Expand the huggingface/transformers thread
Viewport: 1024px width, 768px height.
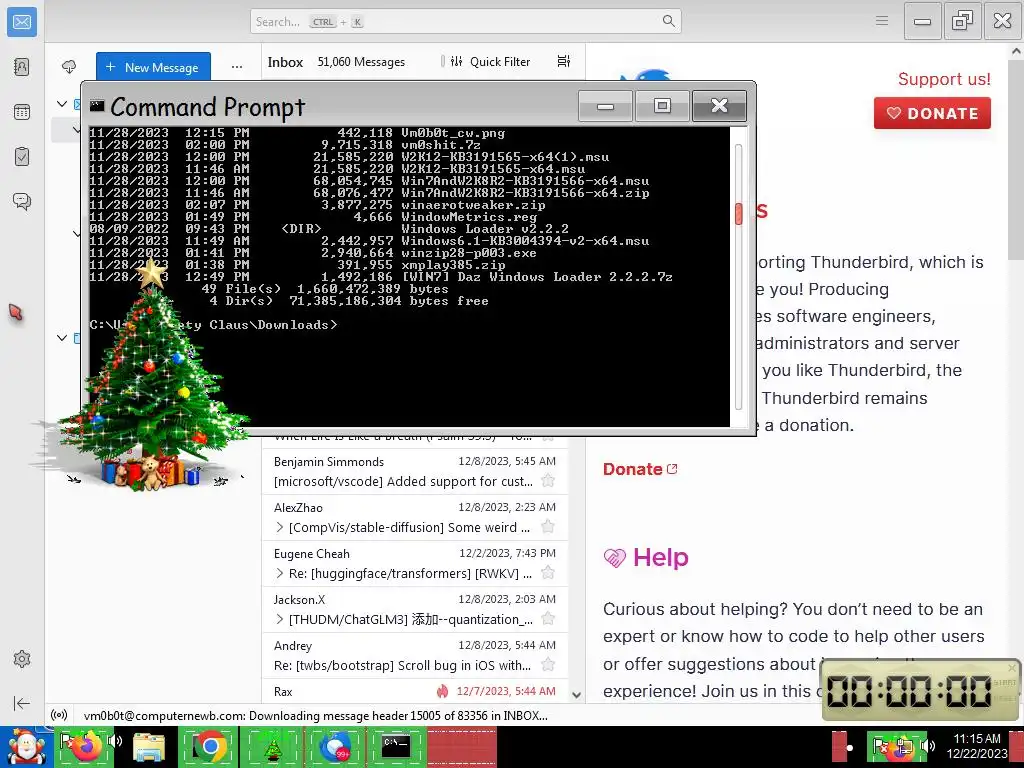(280, 573)
